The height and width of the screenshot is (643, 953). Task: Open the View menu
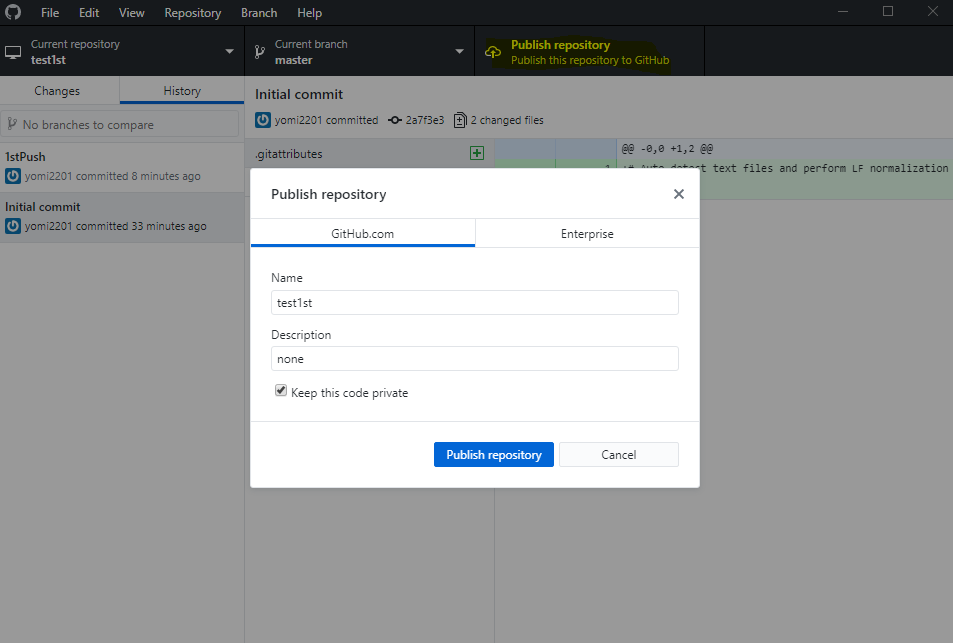point(131,13)
